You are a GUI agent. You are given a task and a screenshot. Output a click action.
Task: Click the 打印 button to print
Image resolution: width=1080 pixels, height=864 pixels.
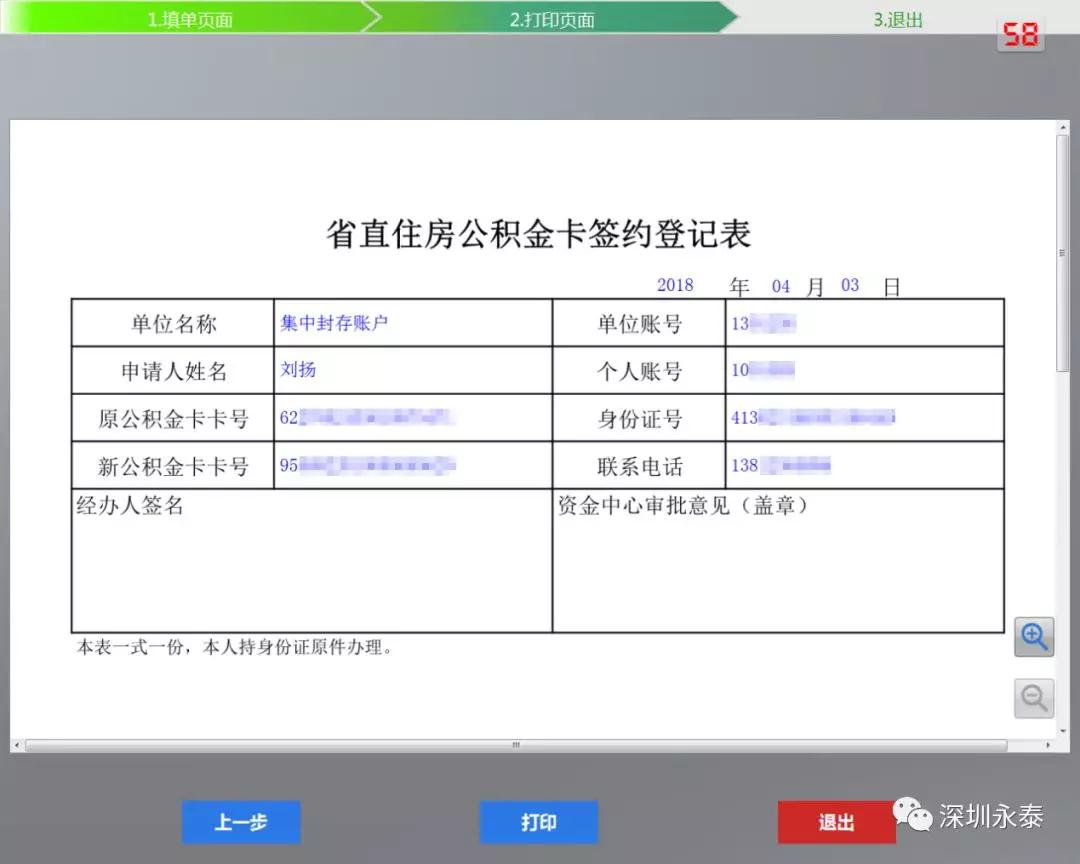(x=539, y=822)
